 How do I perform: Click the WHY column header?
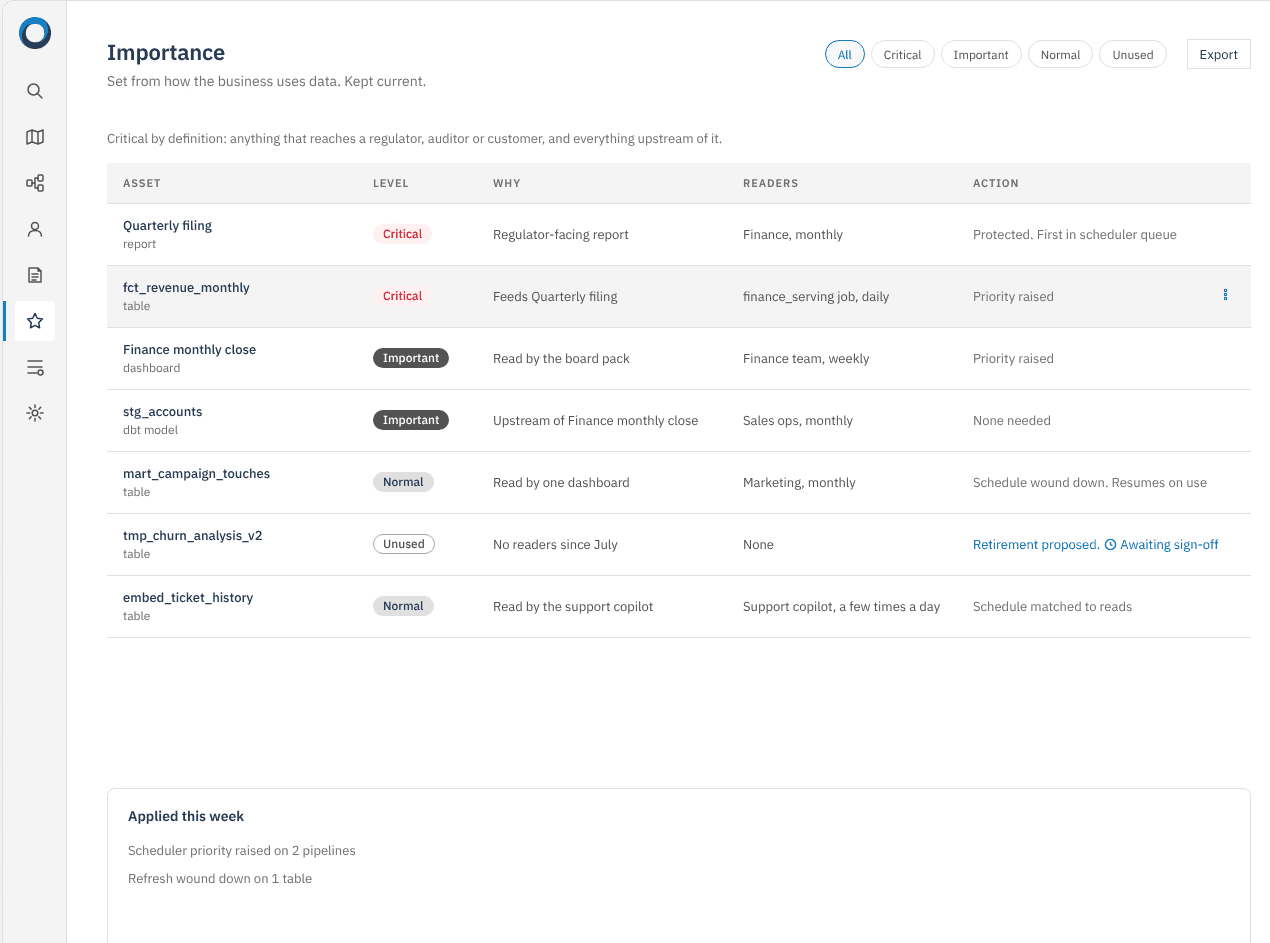tap(507, 184)
